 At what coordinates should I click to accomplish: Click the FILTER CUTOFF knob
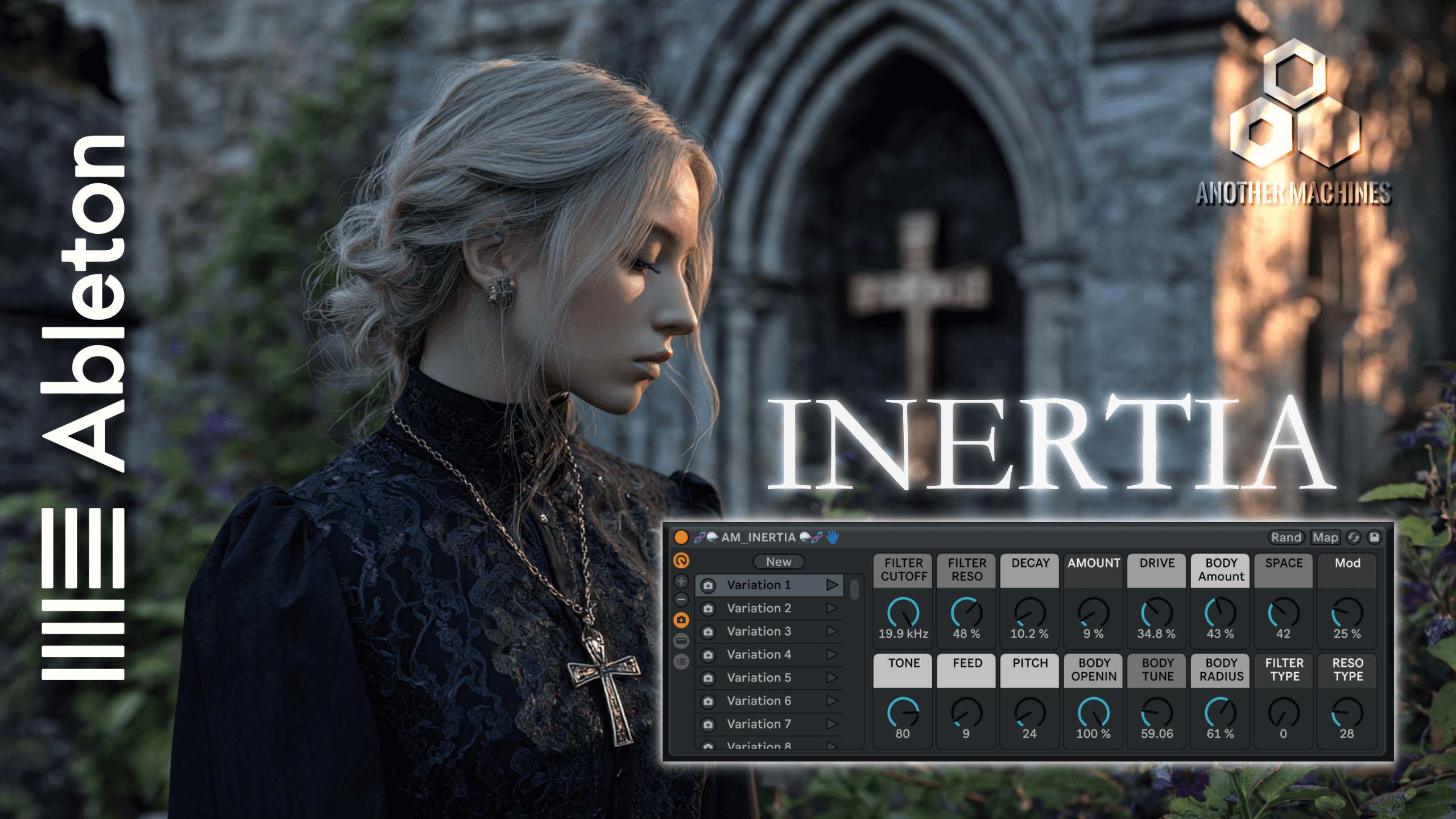(903, 613)
